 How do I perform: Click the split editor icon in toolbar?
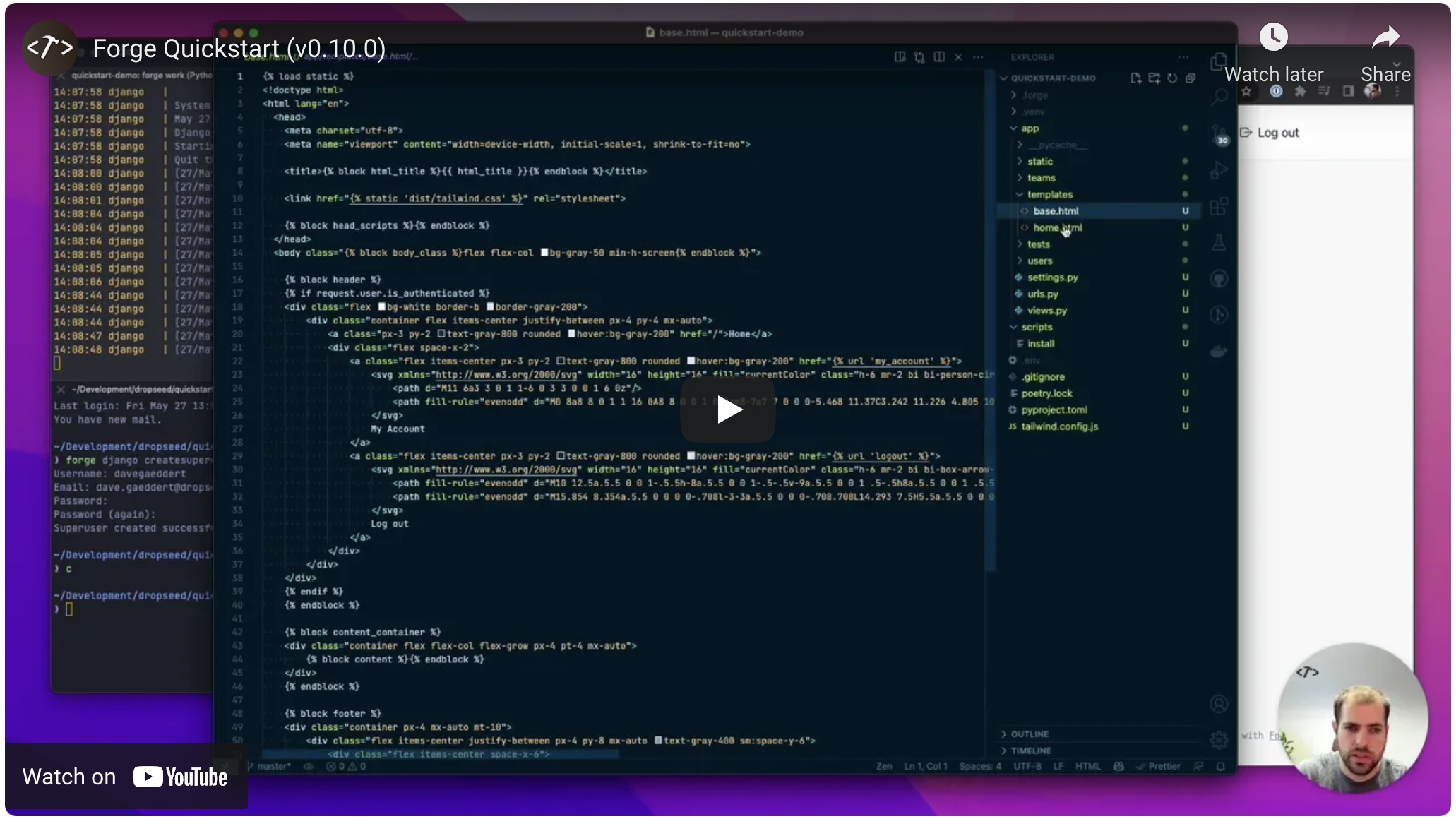click(x=938, y=57)
